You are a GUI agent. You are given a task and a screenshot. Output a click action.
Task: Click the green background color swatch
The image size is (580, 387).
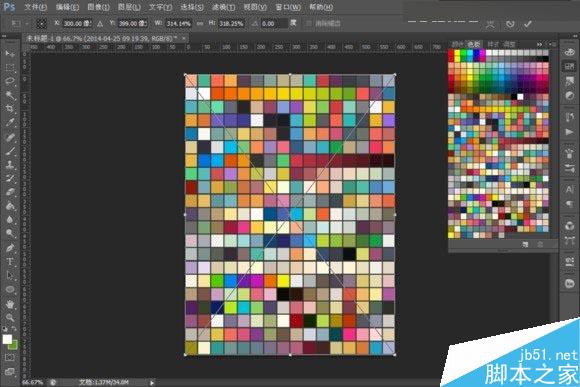coord(14,346)
